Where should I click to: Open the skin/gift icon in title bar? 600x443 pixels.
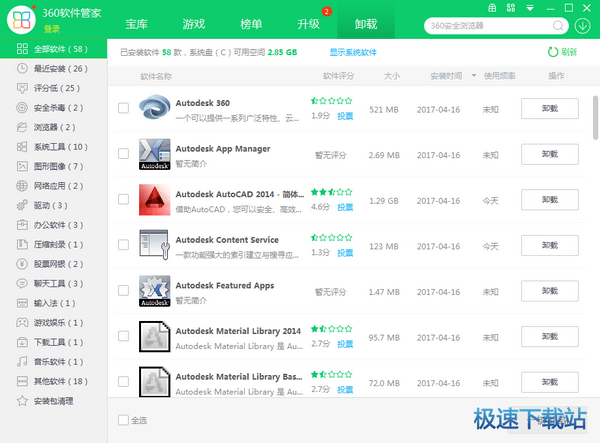click(x=492, y=8)
